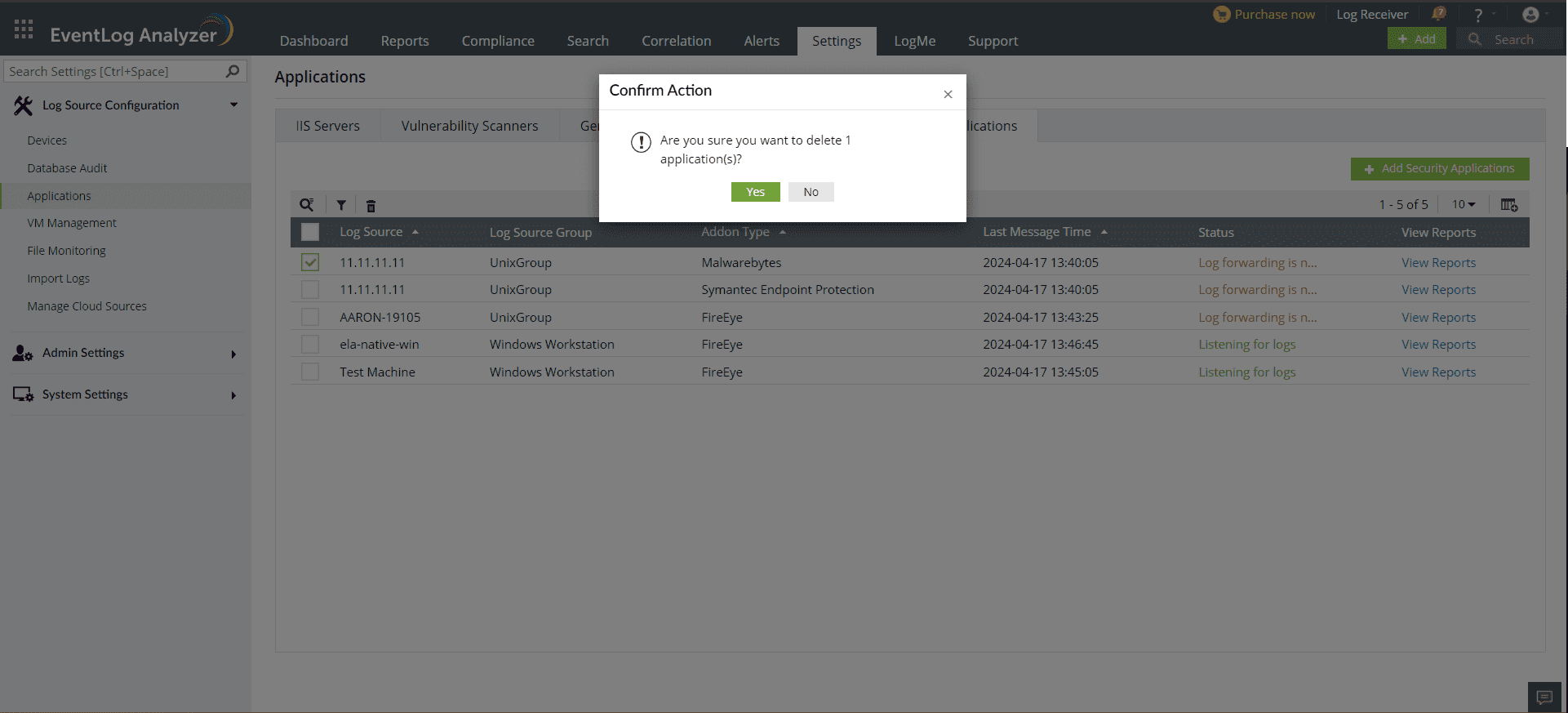Open the Log Receiver link

coord(1372,15)
